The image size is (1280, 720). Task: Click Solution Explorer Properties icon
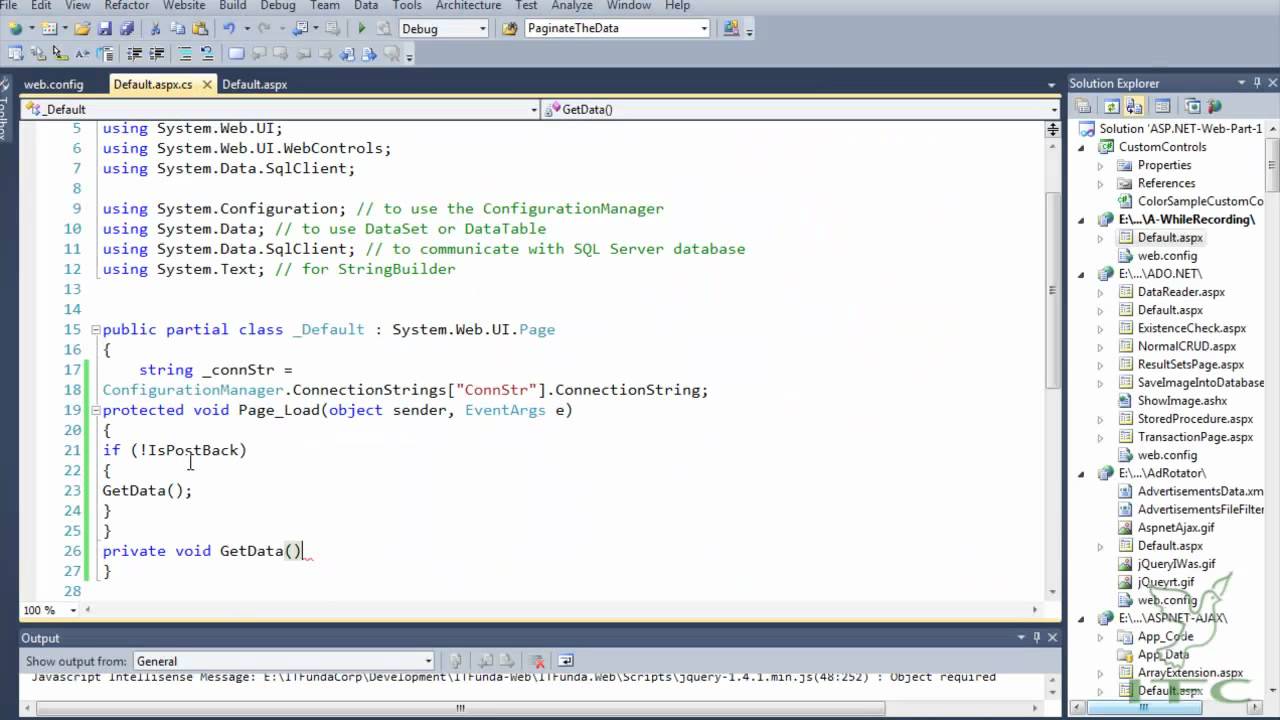(1082, 106)
